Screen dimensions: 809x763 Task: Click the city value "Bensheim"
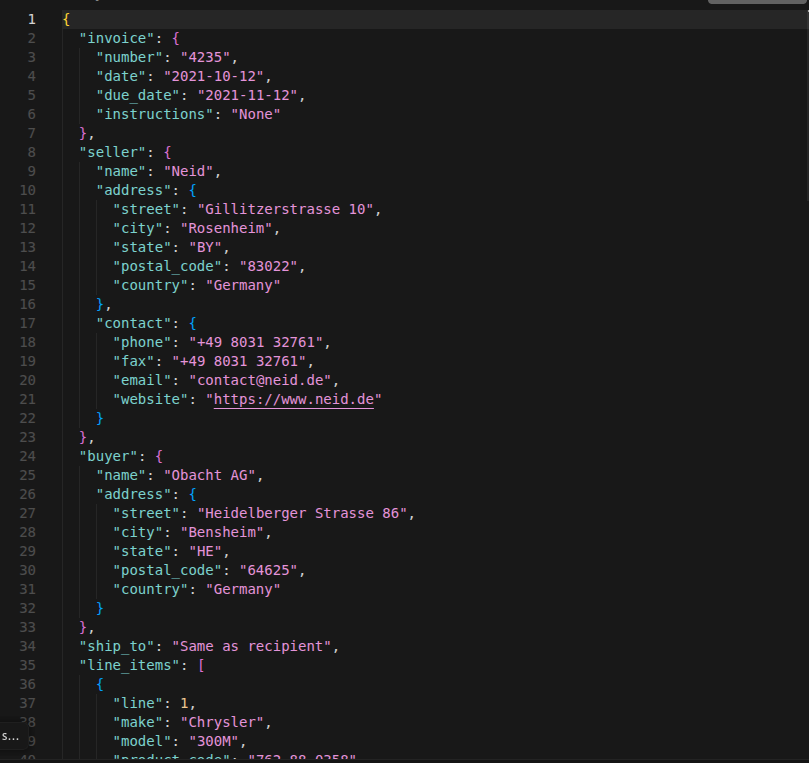(x=222, y=533)
